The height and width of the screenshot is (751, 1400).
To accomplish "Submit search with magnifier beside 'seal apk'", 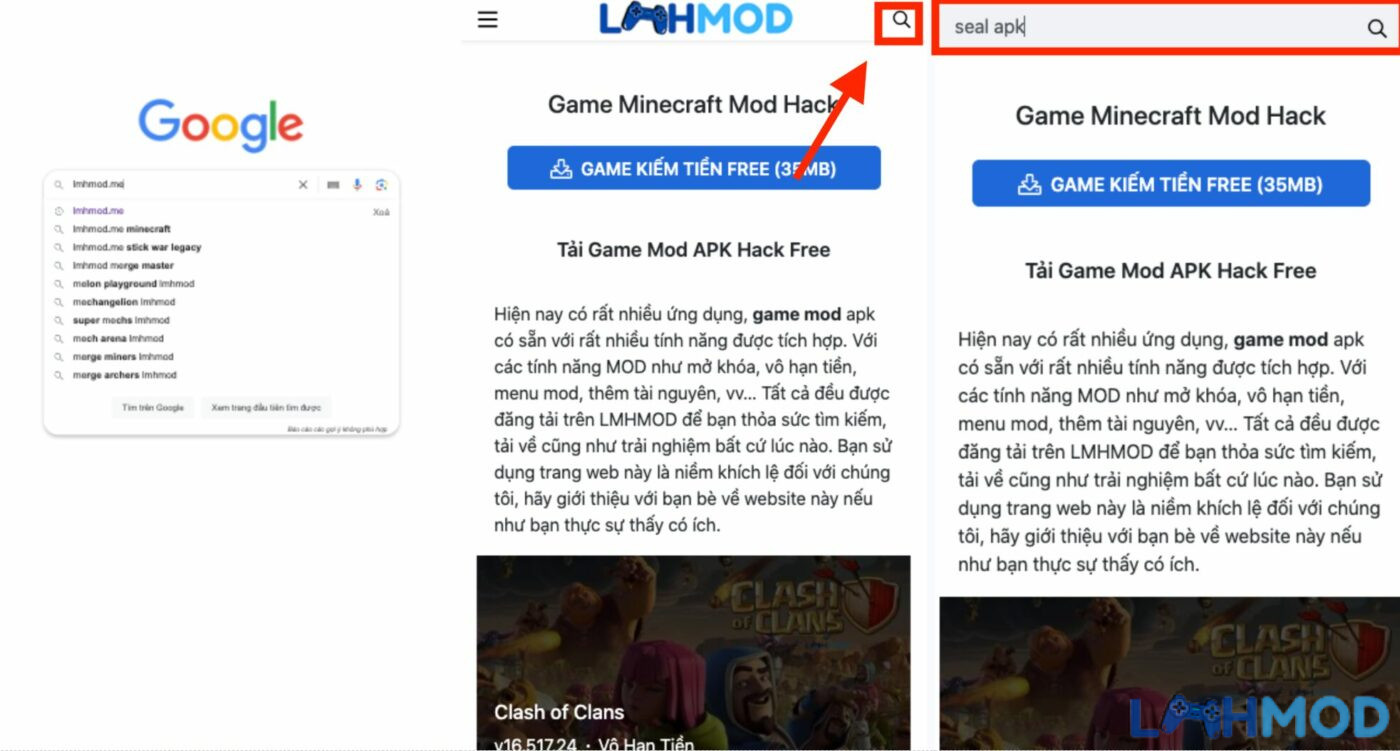I will [1377, 28].
